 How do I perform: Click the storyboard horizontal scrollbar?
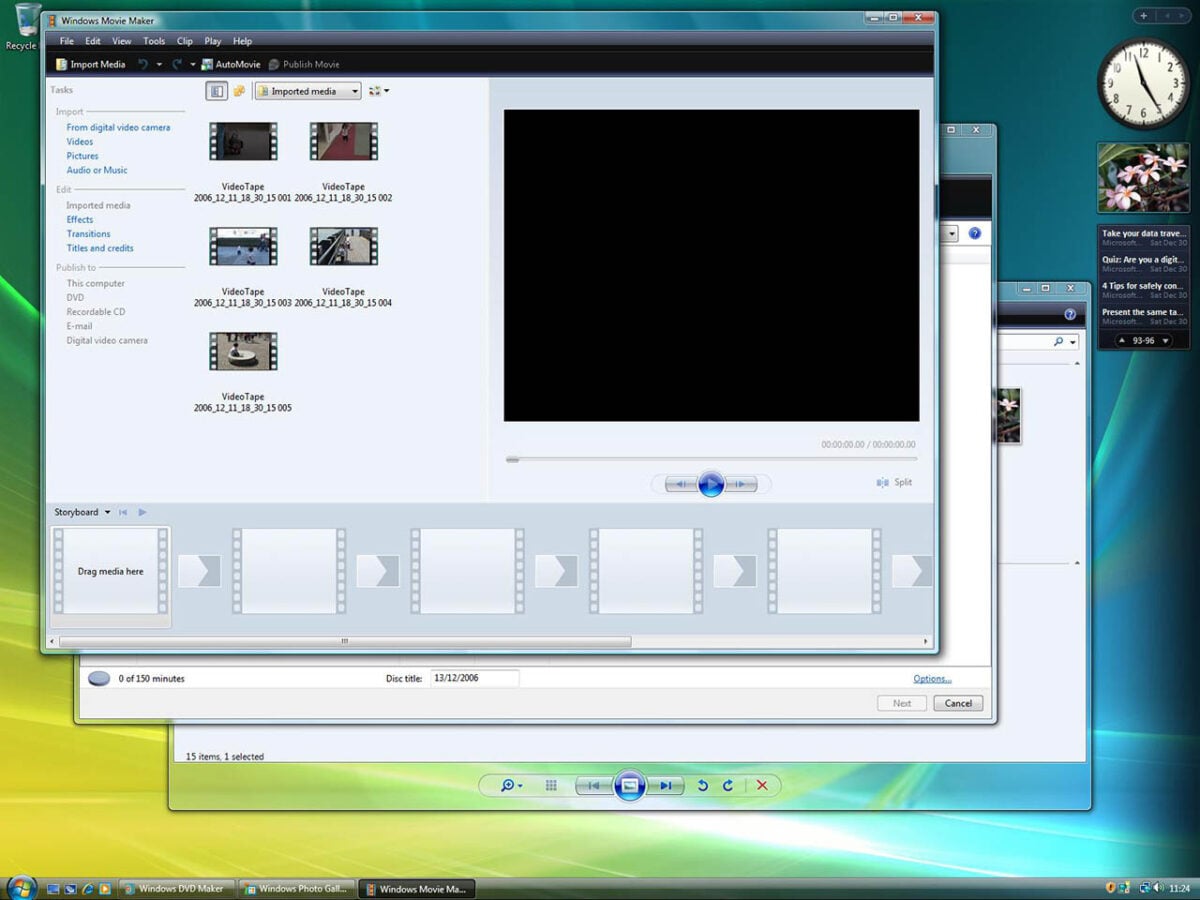345,641
